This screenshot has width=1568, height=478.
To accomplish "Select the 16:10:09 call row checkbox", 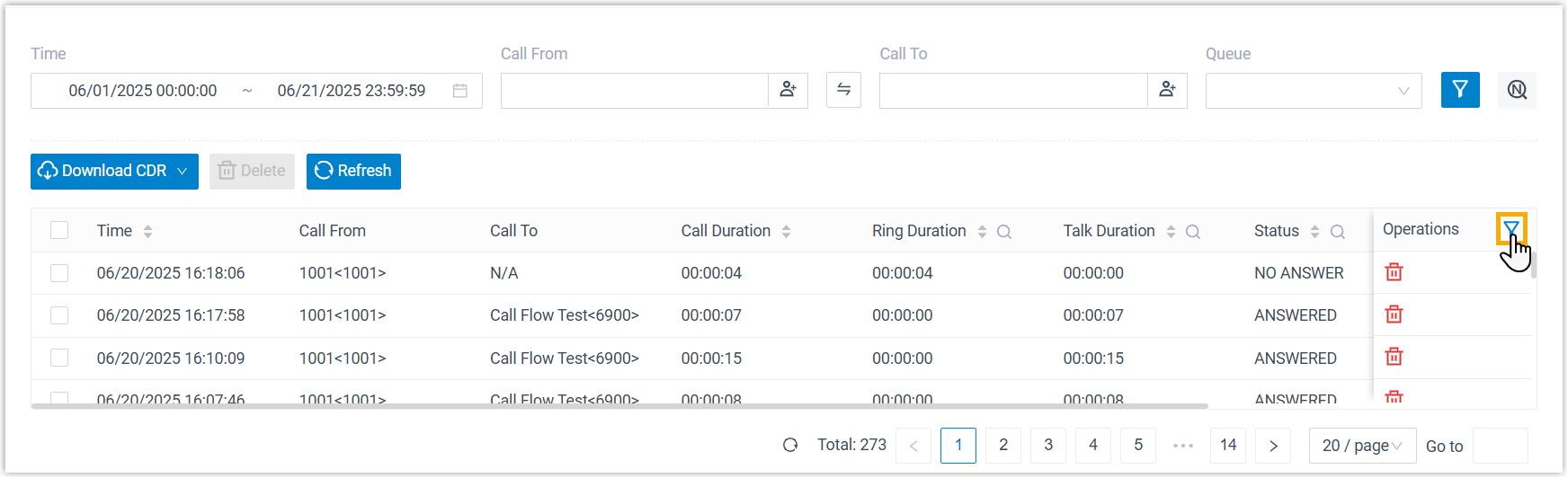I will (59, 358).
